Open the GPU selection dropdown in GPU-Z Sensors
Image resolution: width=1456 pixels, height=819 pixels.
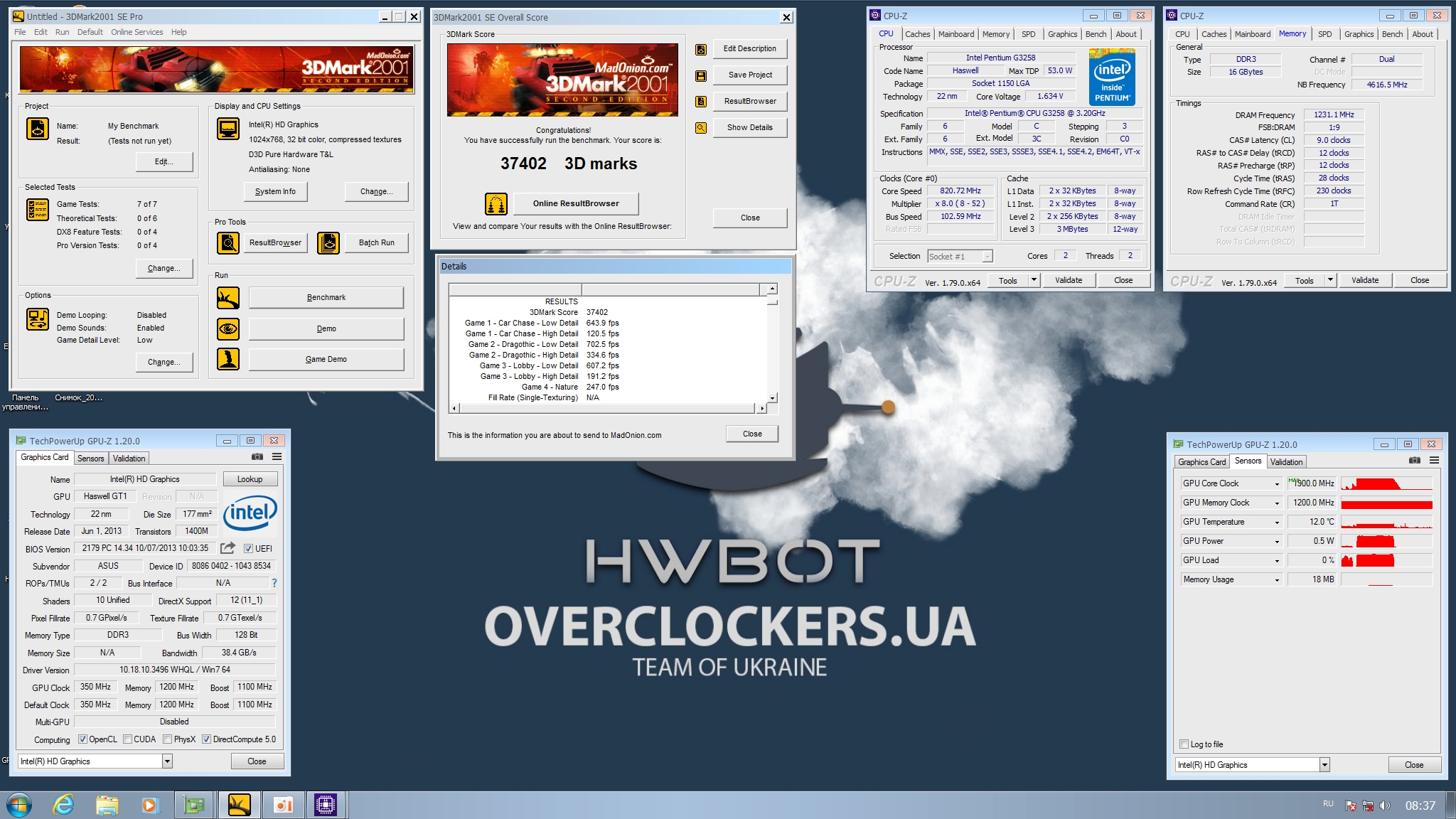(x=1324, y=765)
